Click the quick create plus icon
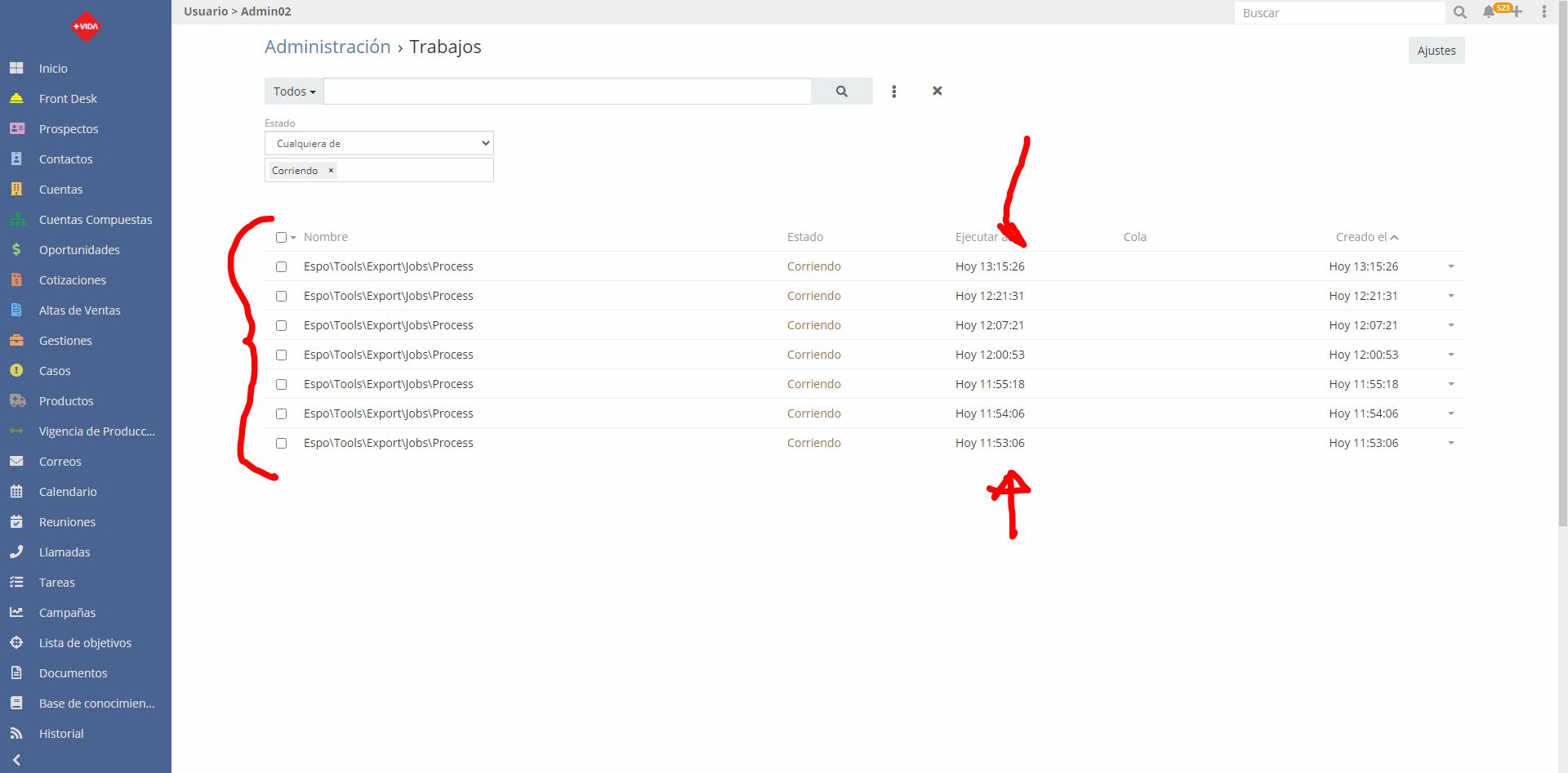This screenshot has width=1568, height=773. click(1517, 12)
